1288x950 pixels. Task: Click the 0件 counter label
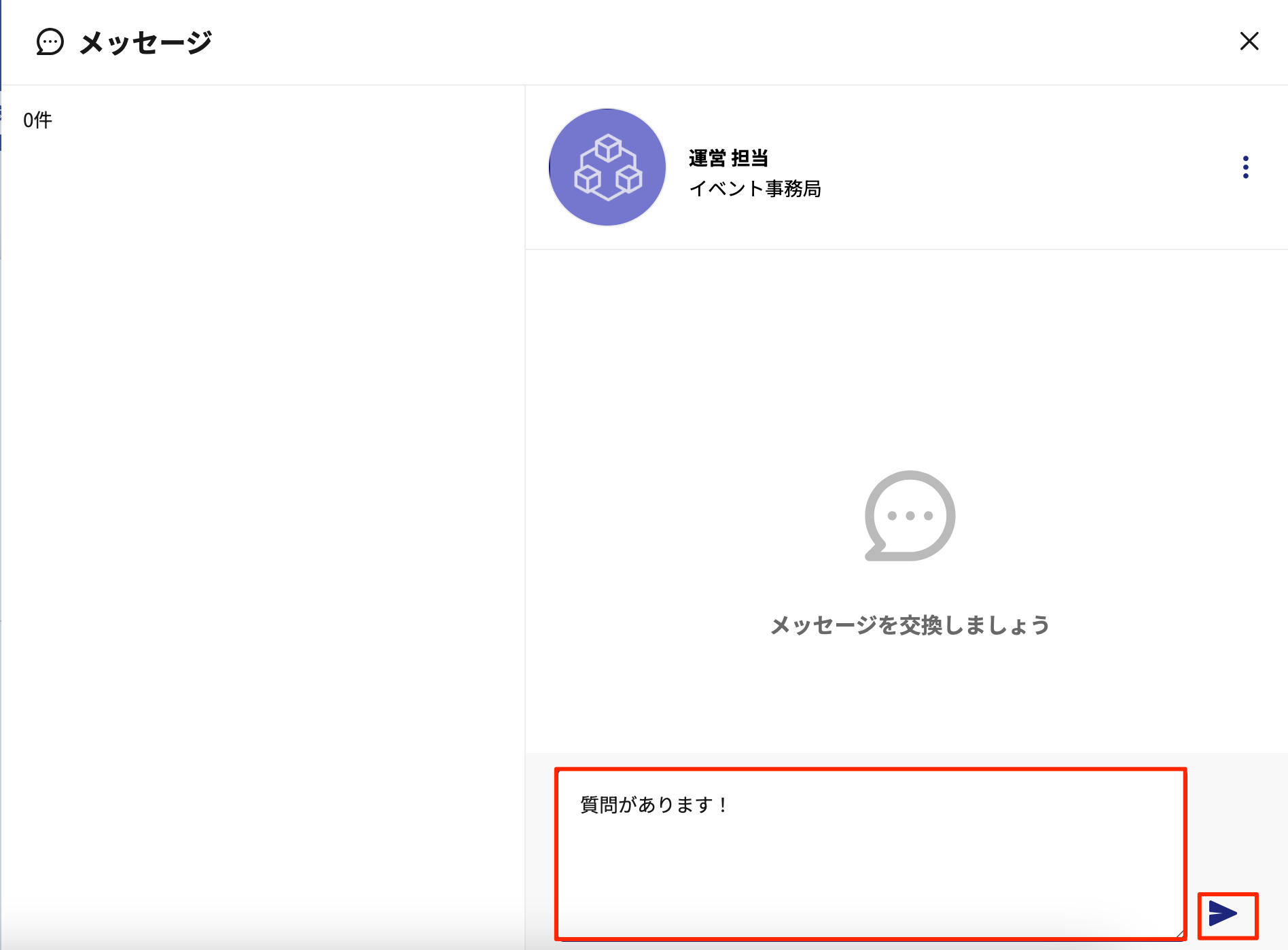[37, 119]
